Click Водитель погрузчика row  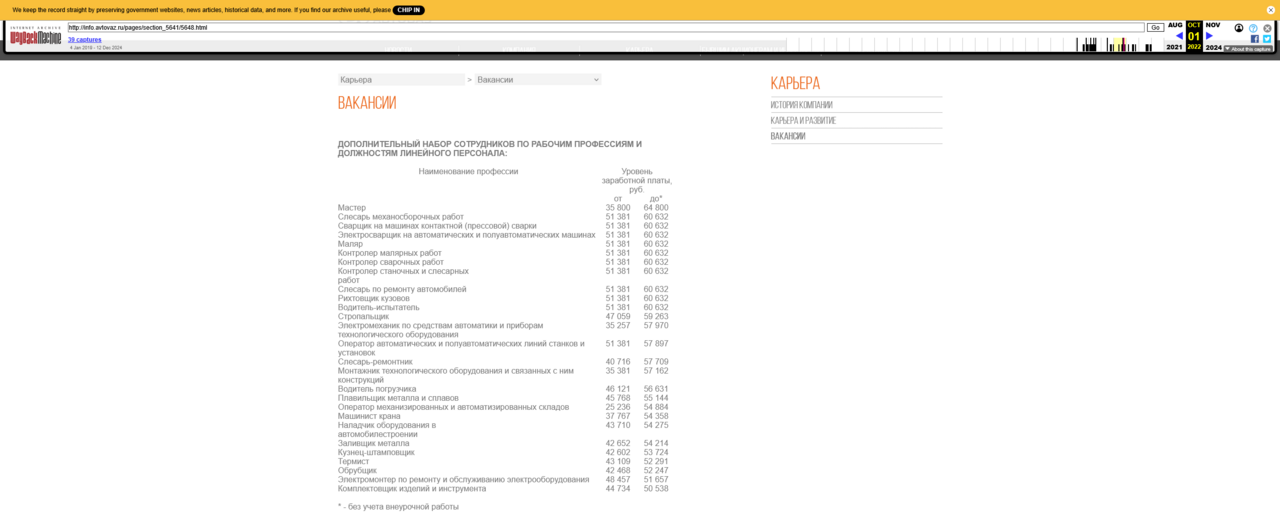point(503,389)
